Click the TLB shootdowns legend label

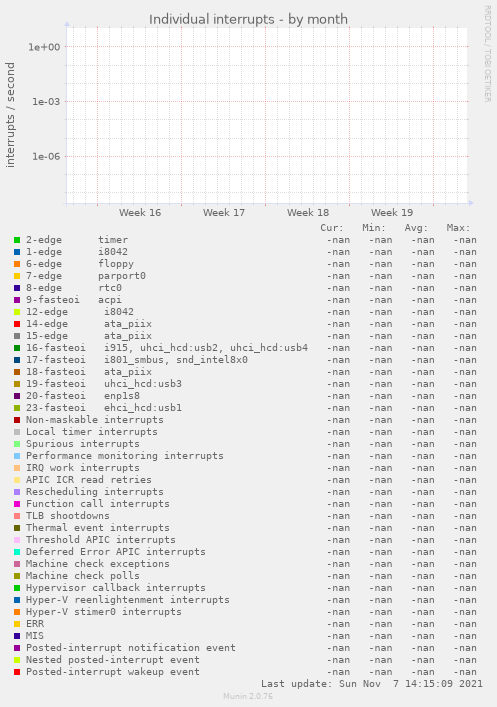click(68, 516)
